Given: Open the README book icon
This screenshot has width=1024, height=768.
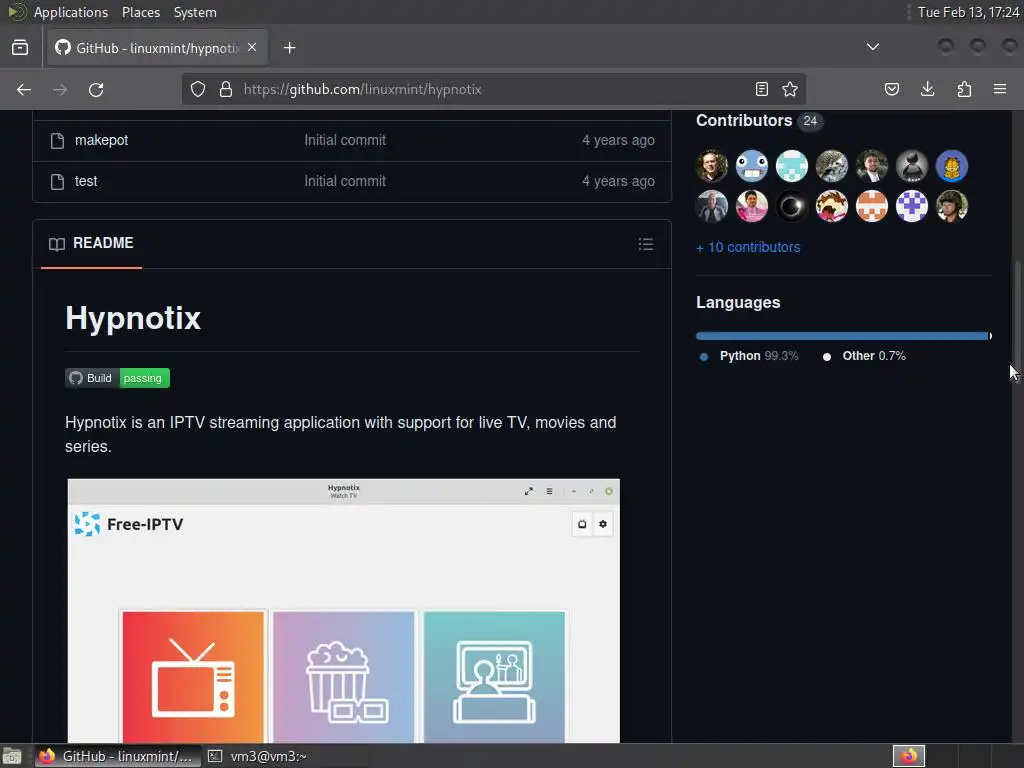Looking at the screenshot, I should [57, 244].
